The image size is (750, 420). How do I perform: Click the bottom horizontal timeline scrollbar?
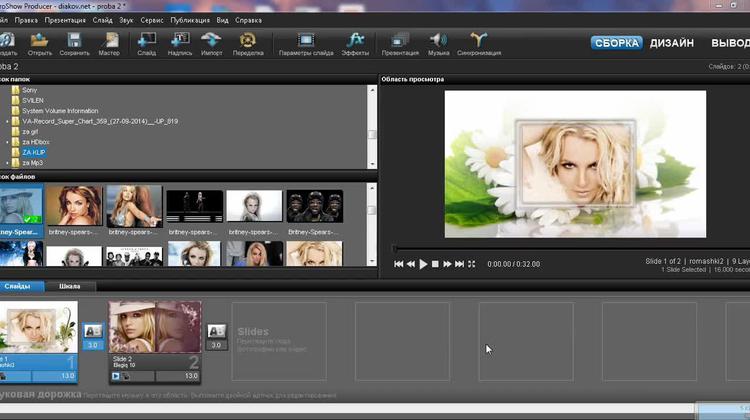(x=347, y=408)
